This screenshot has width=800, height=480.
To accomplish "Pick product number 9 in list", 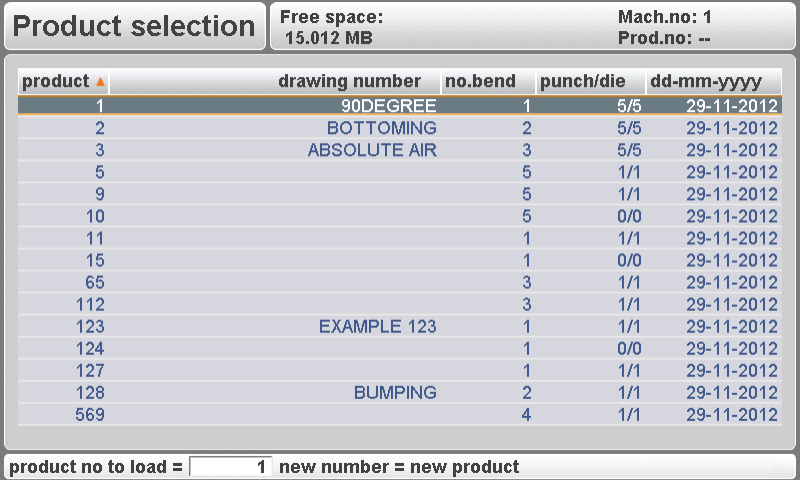I will pyautogui.click(x=400, y=194).
